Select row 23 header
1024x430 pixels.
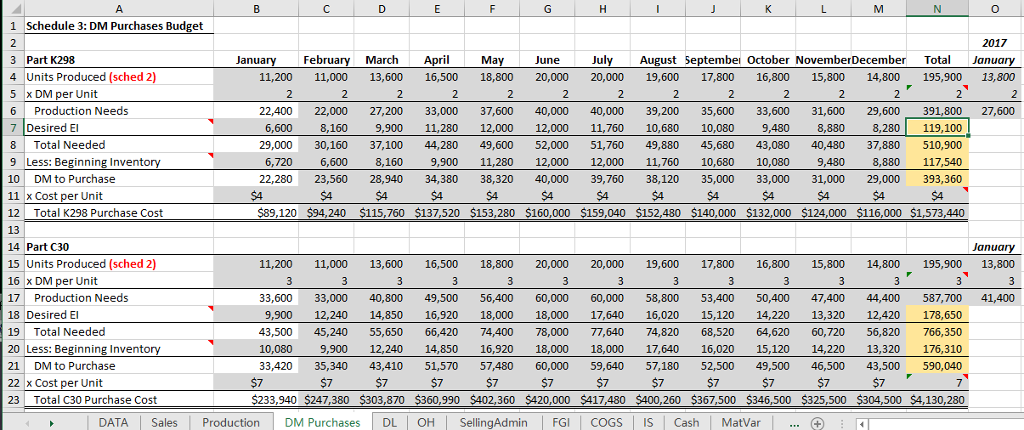click(x=11, y=400)
